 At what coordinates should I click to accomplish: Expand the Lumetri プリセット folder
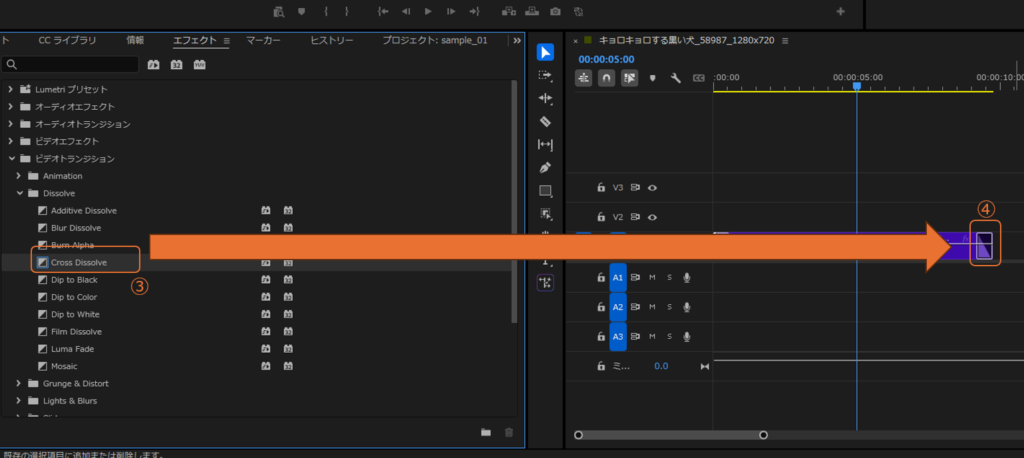(x=11, y=90)
